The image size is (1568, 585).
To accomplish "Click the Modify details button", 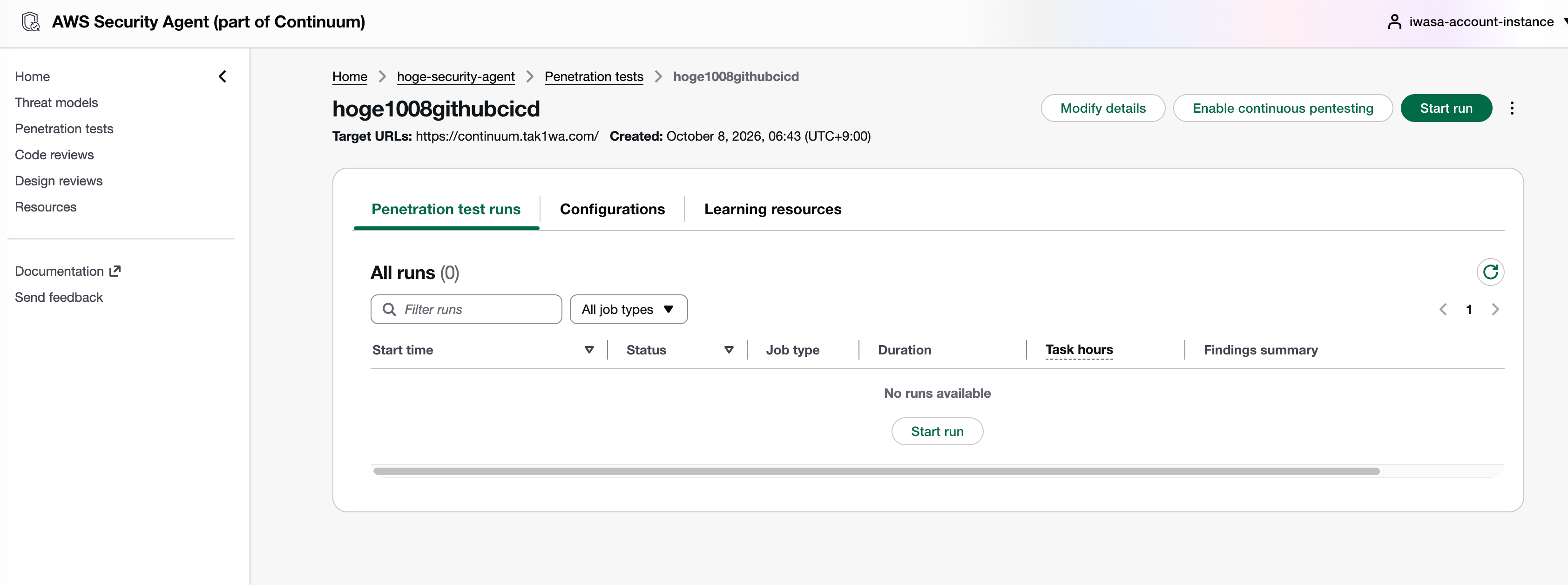I will point(1102,109).
